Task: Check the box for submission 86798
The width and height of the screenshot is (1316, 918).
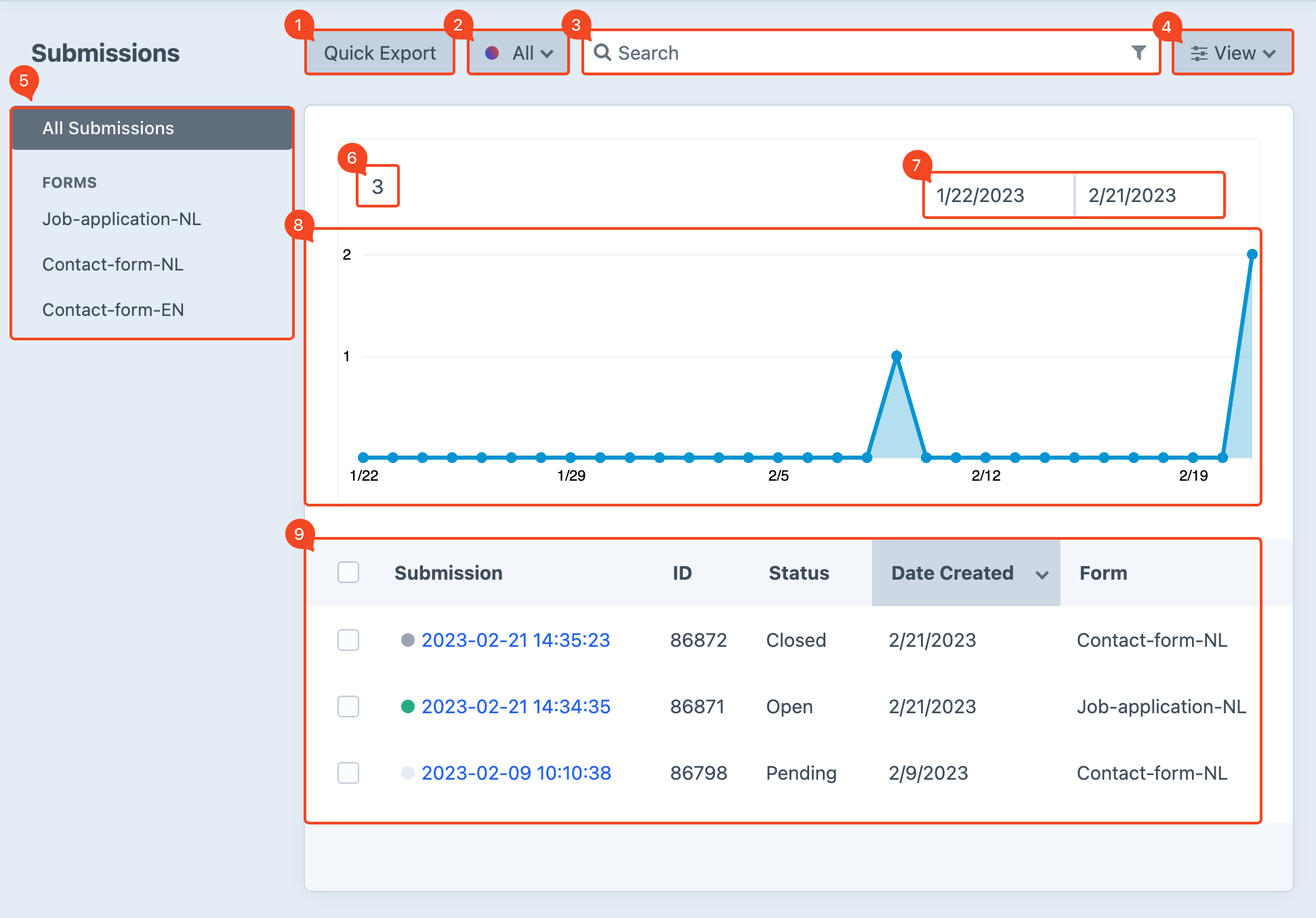Action: click(x=348, y=773)
